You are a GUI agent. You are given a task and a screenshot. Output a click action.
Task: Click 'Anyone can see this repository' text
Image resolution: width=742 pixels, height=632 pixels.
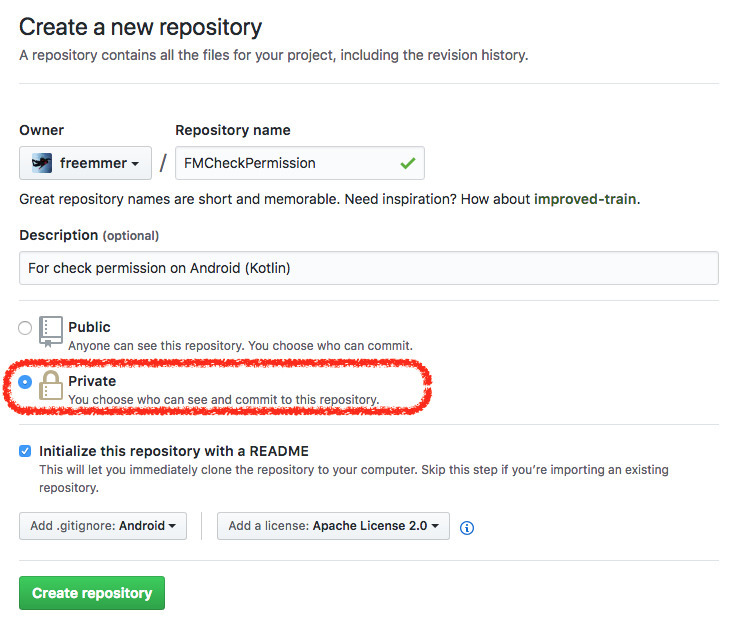click(240, 346)
